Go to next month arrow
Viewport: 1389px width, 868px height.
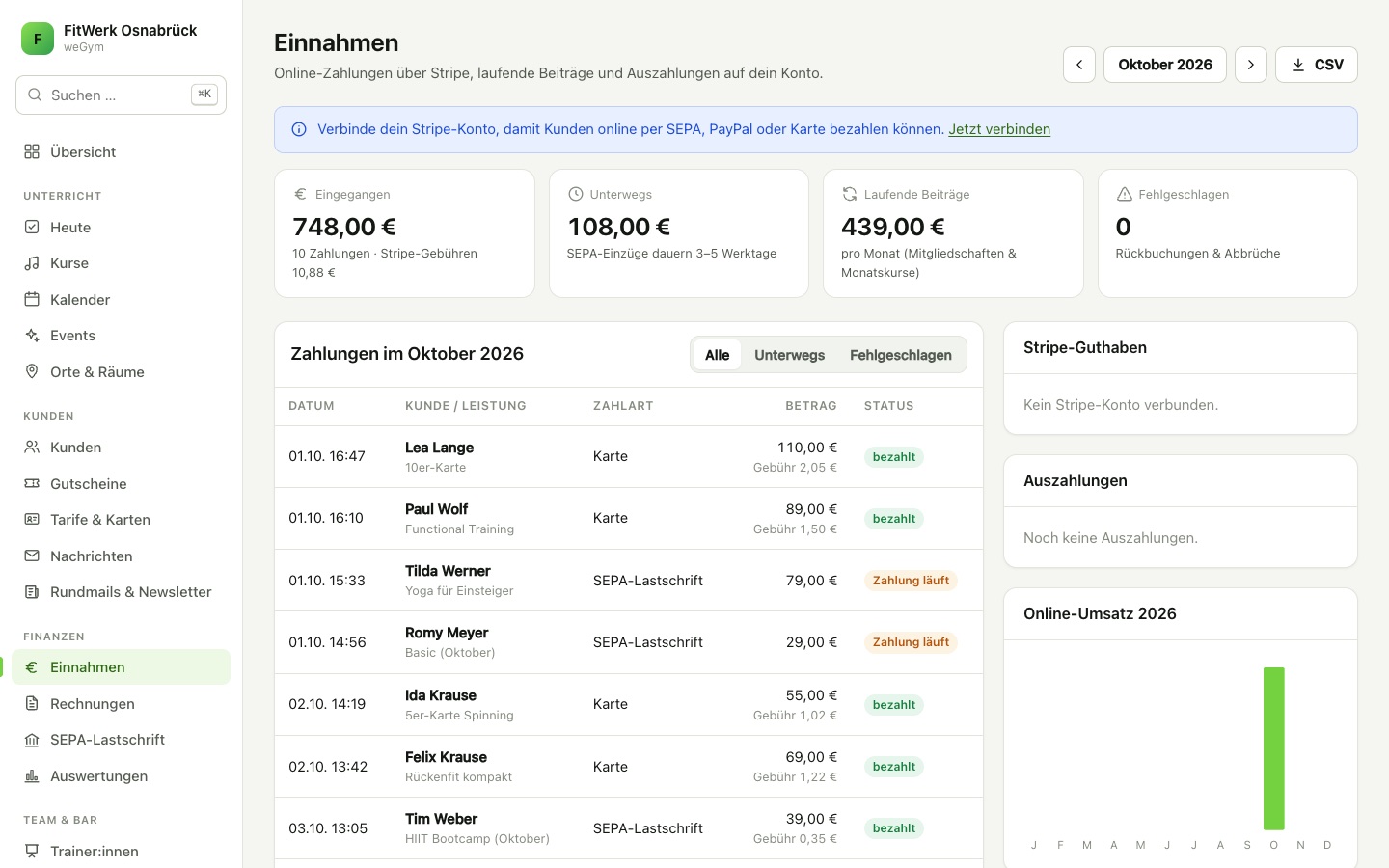coord(1251,65)
